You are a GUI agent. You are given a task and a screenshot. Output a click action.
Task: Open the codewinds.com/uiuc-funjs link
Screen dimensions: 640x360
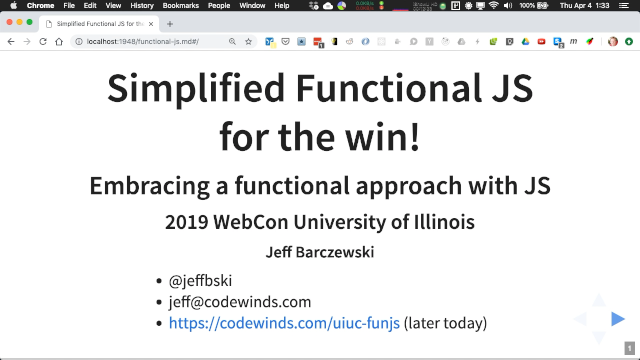(x=284, y=323)
